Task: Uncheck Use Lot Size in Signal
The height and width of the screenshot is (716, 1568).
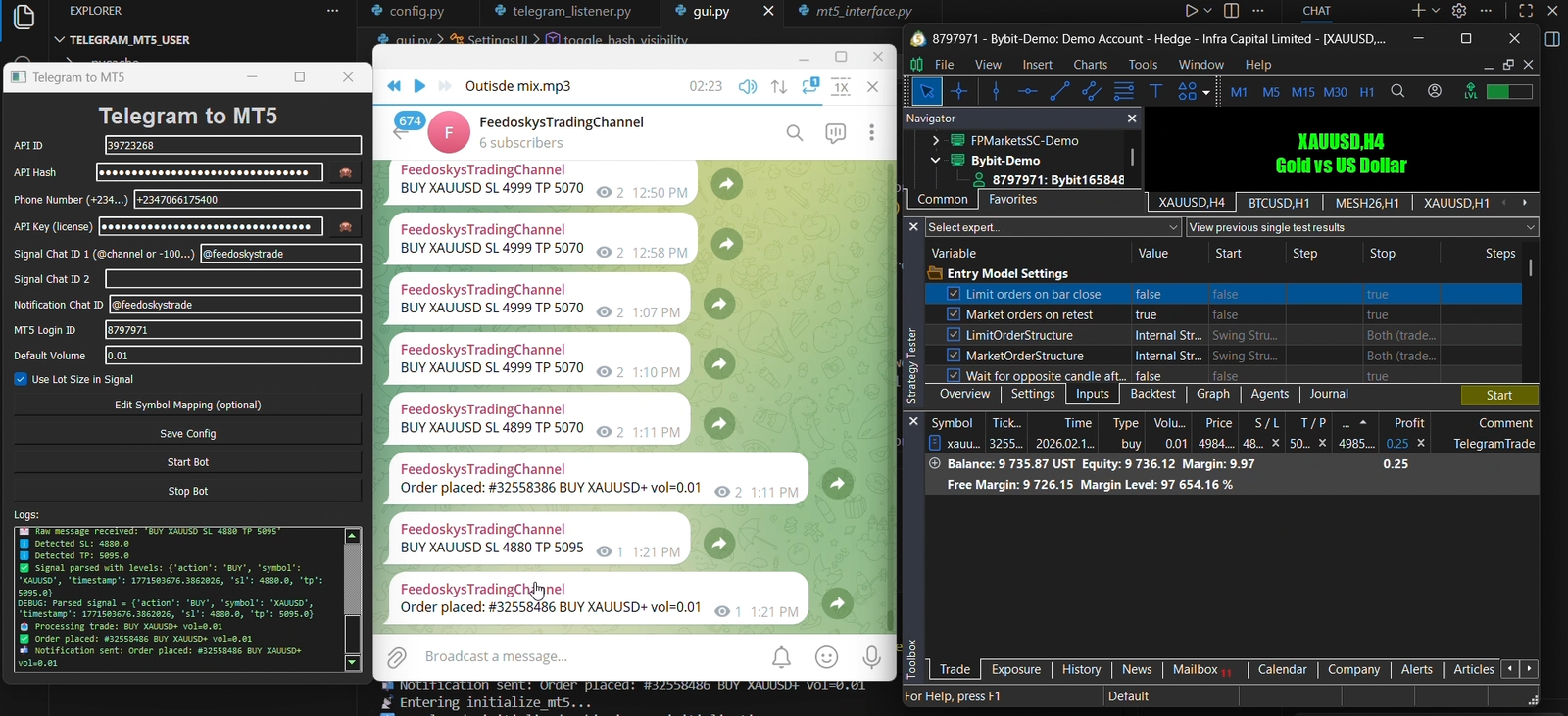Action: pyautogui.click(x=21, y=379)
